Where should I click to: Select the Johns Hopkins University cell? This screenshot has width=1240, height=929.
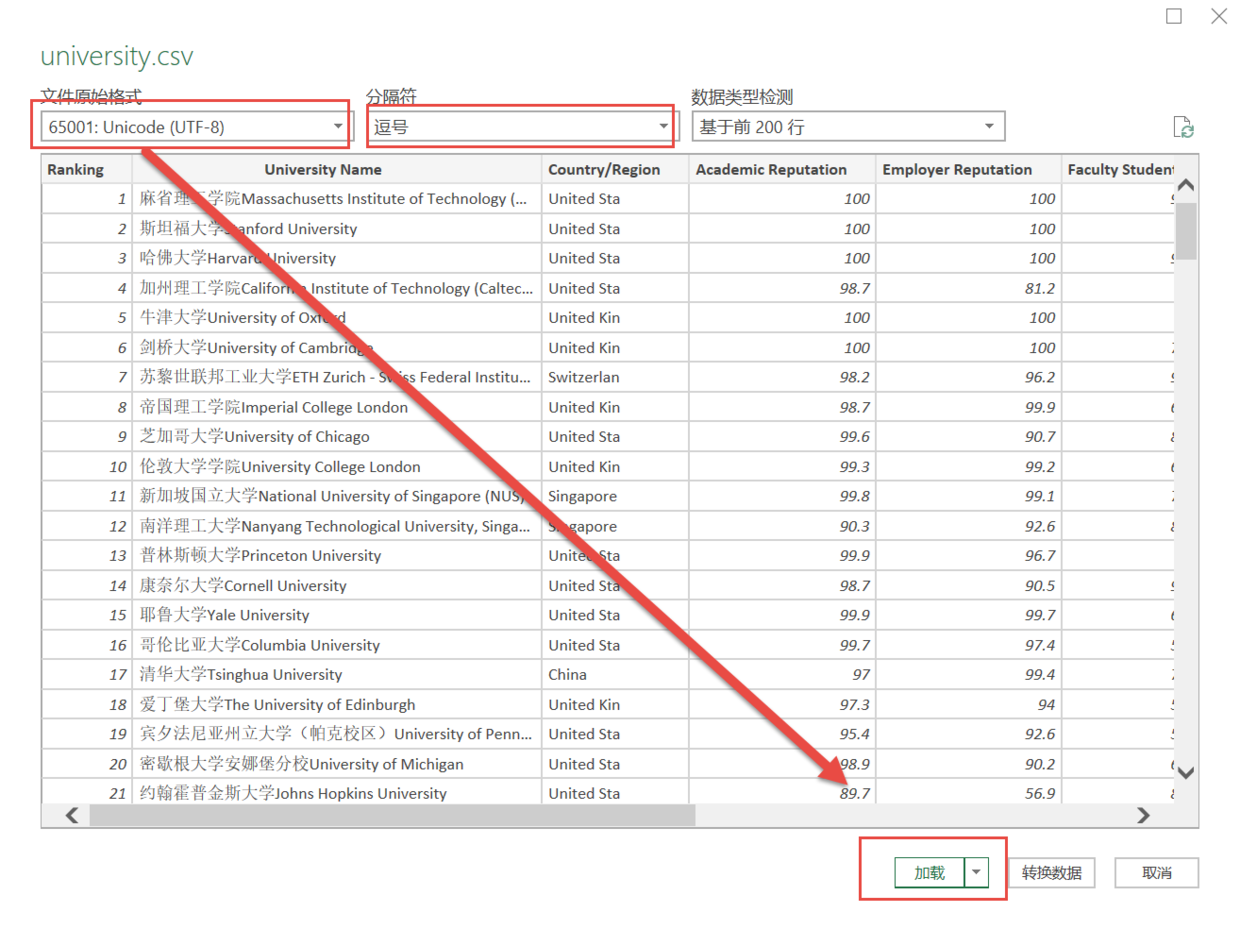point(337,794)
